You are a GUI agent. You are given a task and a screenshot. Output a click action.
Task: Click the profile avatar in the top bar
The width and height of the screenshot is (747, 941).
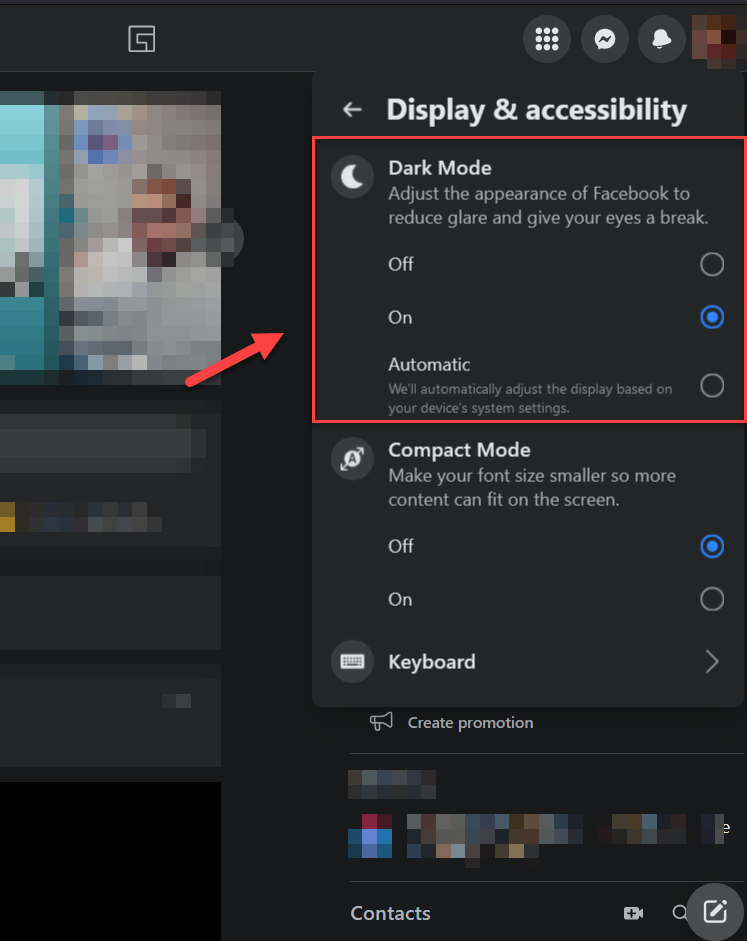click(718, 40)
